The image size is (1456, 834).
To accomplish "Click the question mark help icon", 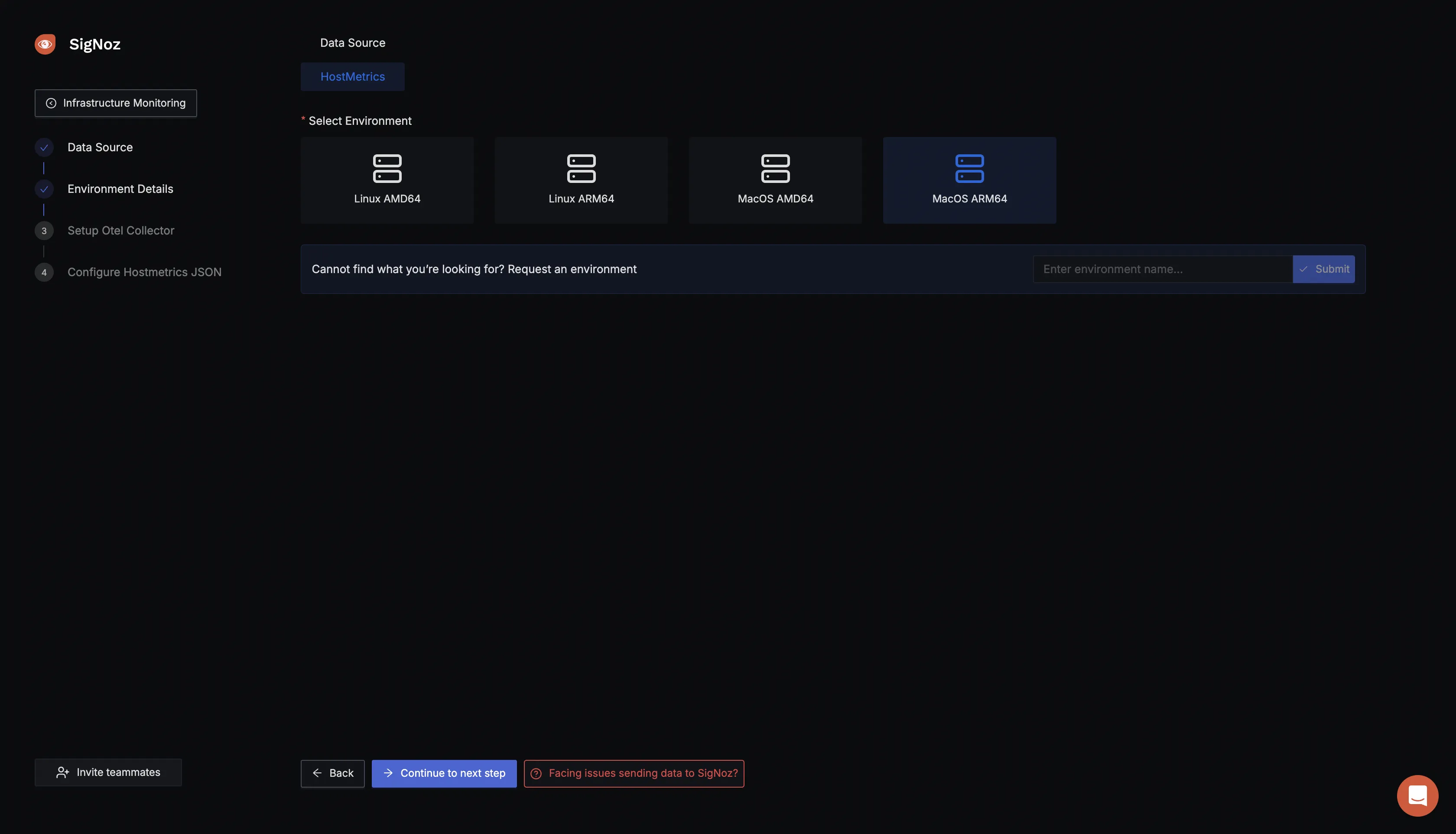I will pos(536,774).
